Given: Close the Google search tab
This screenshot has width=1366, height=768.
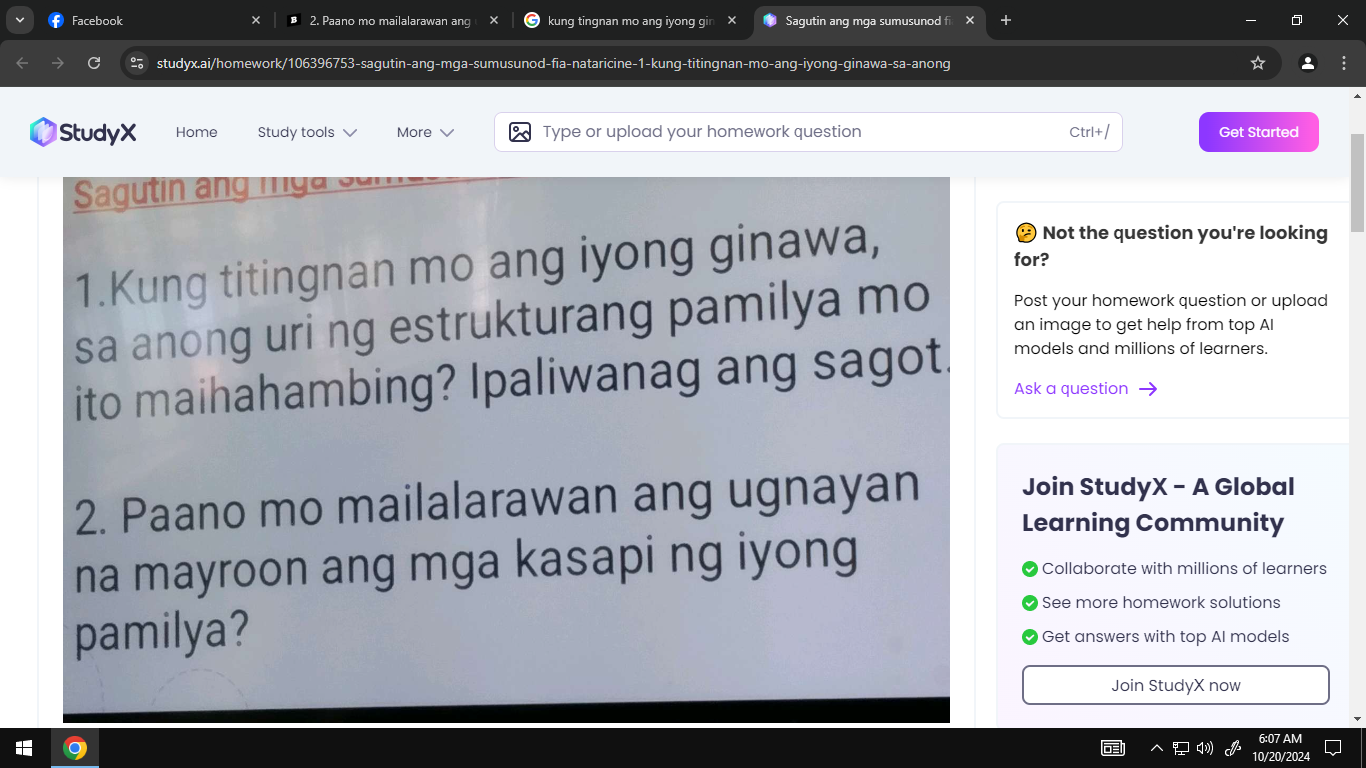Looking at the screenshot, I should tap(732, 20).
